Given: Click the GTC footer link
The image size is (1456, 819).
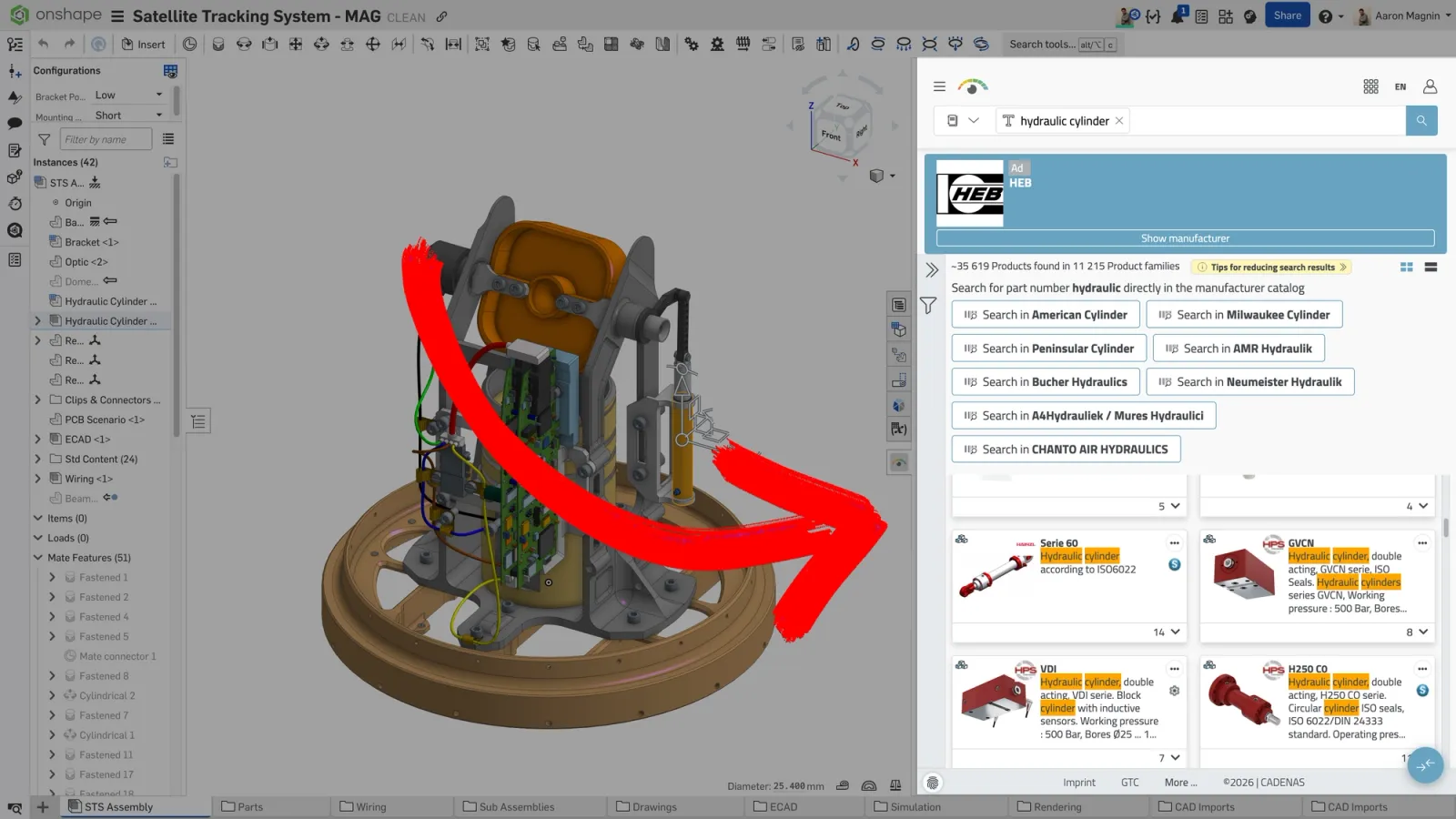Looking at the screenshot, I should pos(1129,783).
